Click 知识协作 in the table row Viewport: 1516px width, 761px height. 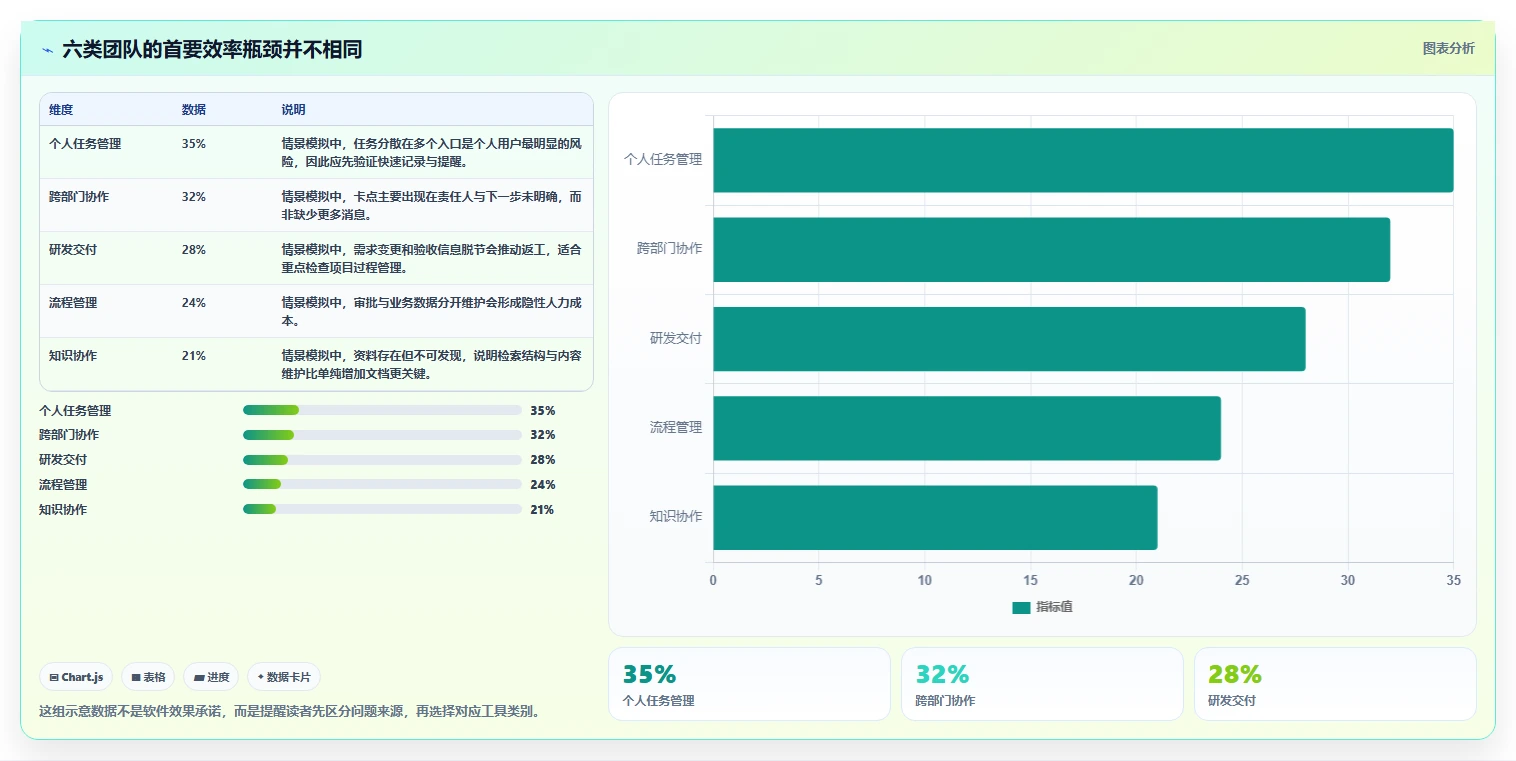coord(73,356)
